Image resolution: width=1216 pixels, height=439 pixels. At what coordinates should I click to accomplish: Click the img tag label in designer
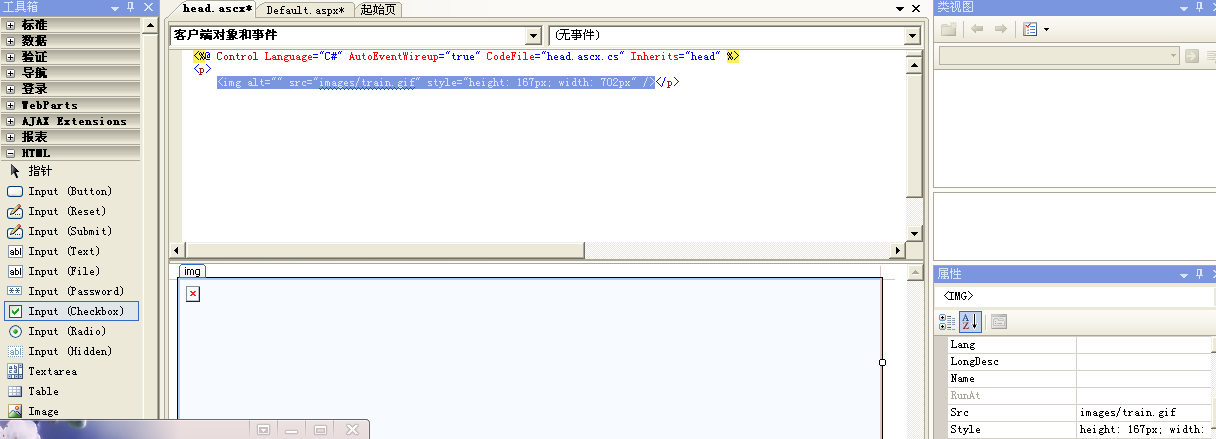point(192,271)
